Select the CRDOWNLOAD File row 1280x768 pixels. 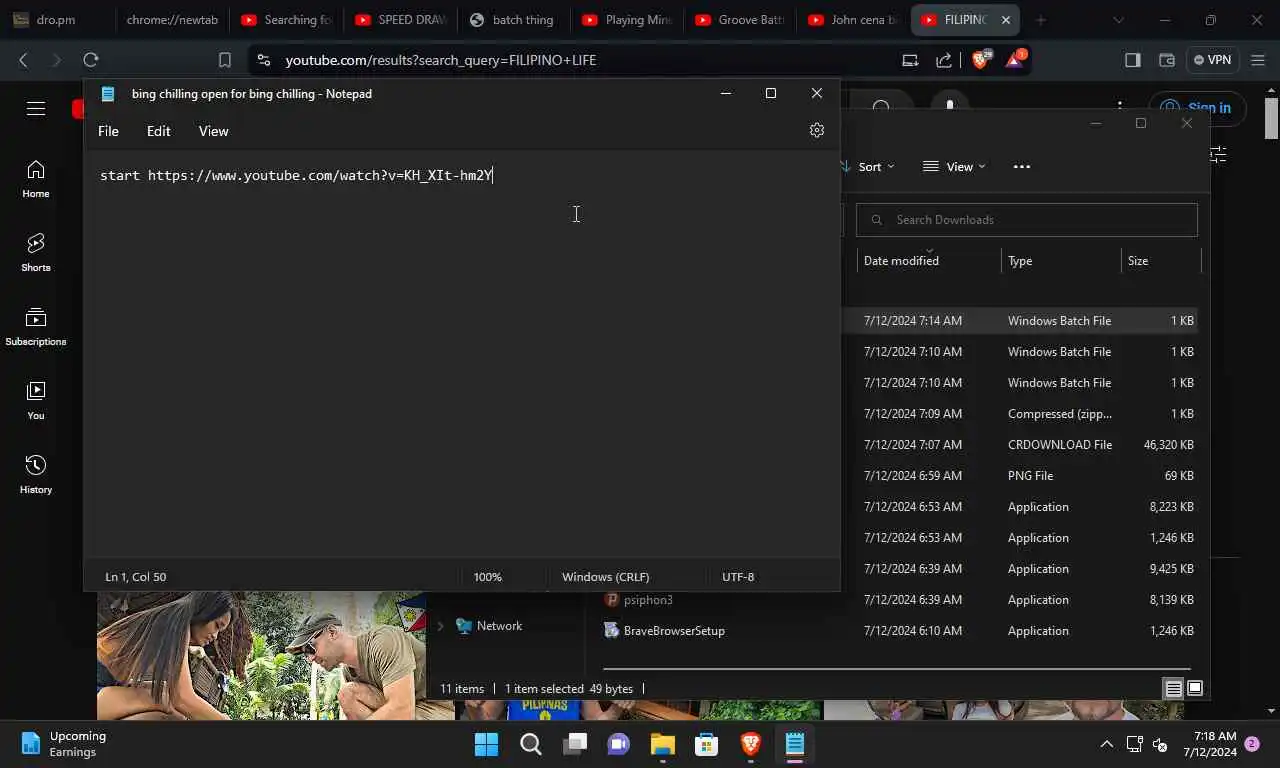(1019, 445)
